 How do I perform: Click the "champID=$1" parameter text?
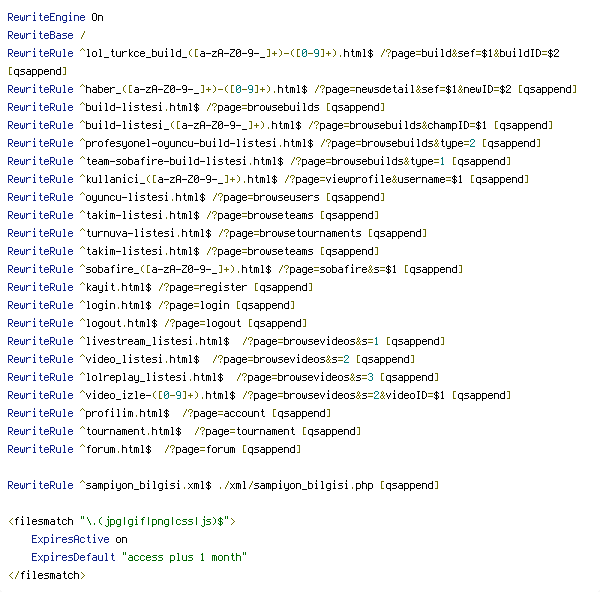[457, 126]
